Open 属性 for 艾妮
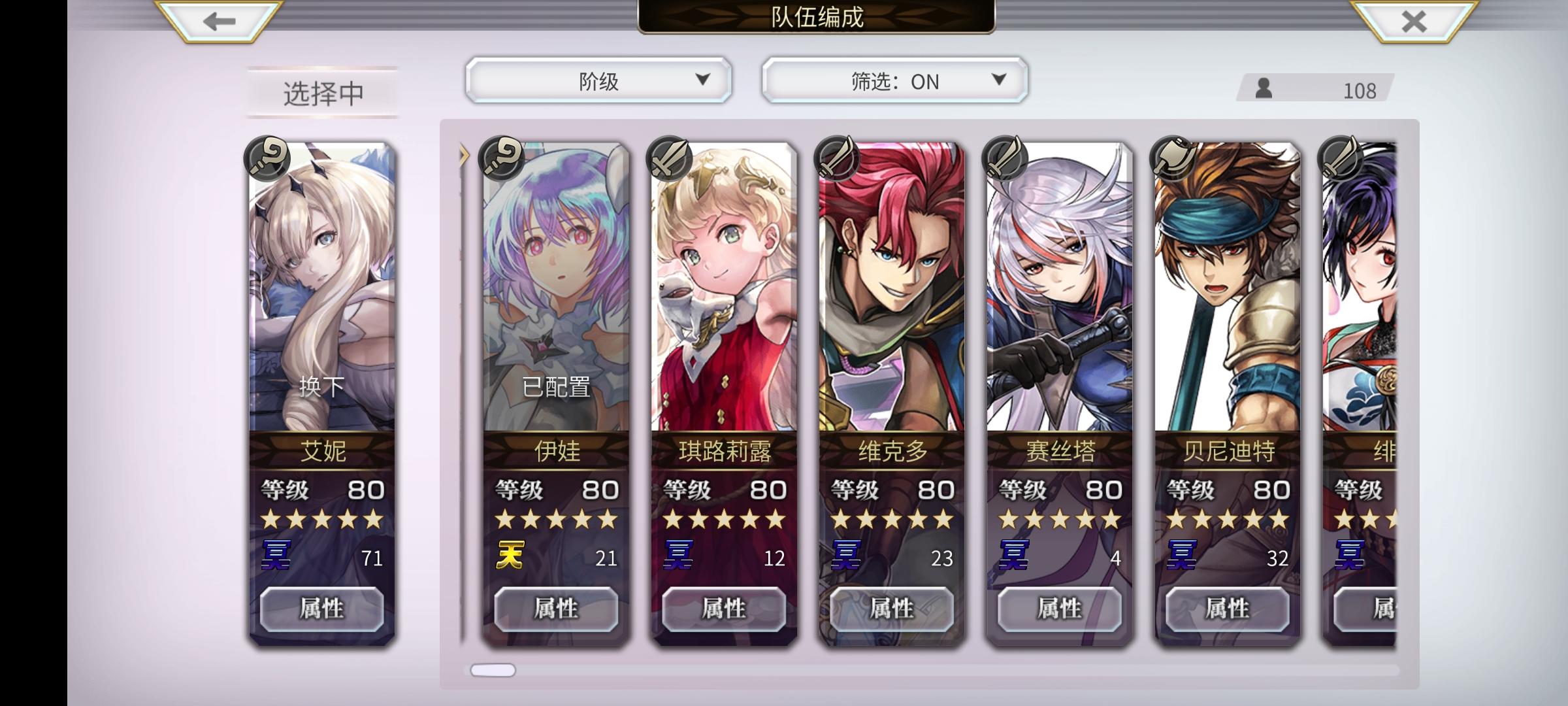This screenshot has width=1568, height=706. coord(321,609)
